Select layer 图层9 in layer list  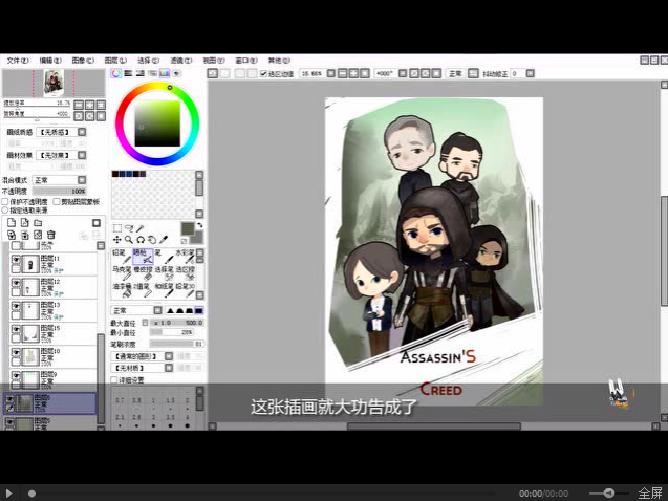(x=53, y=379)
